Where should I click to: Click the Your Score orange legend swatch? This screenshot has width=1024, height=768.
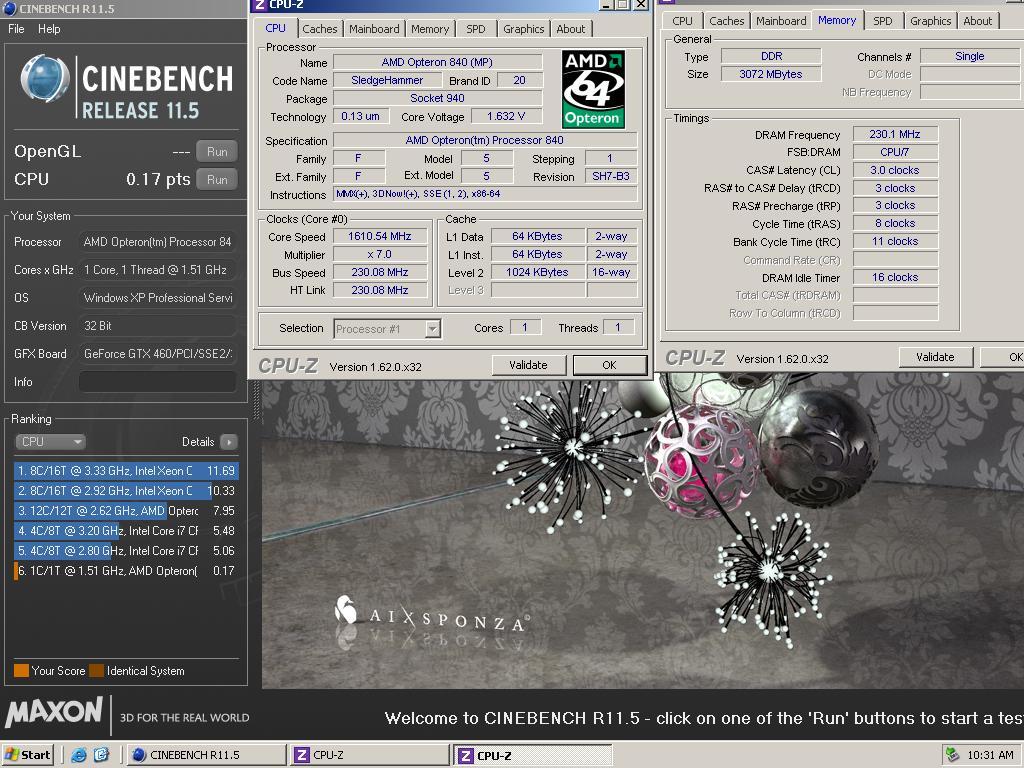pyautogui.click(x=21, y=671)
